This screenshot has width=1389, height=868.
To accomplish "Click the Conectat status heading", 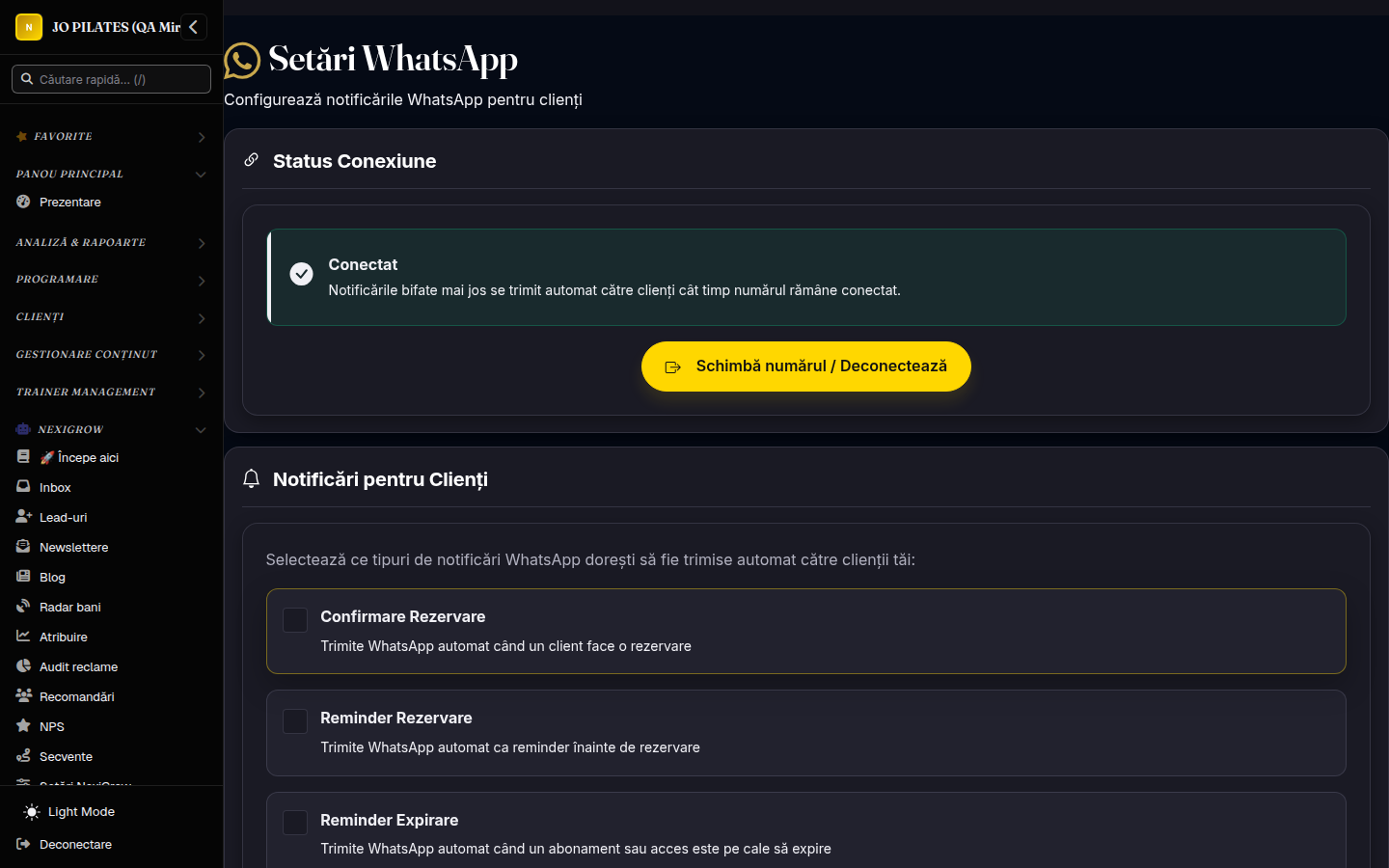I will coord(363,264).
